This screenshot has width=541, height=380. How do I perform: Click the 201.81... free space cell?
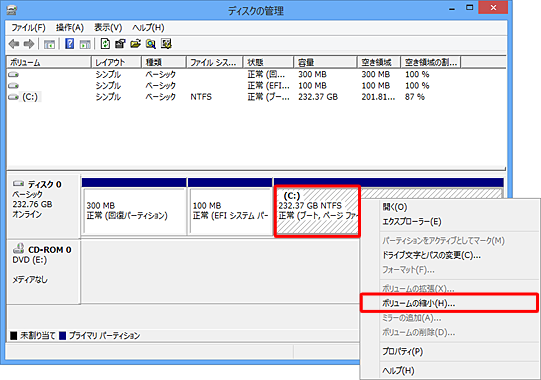click(378, 97)
